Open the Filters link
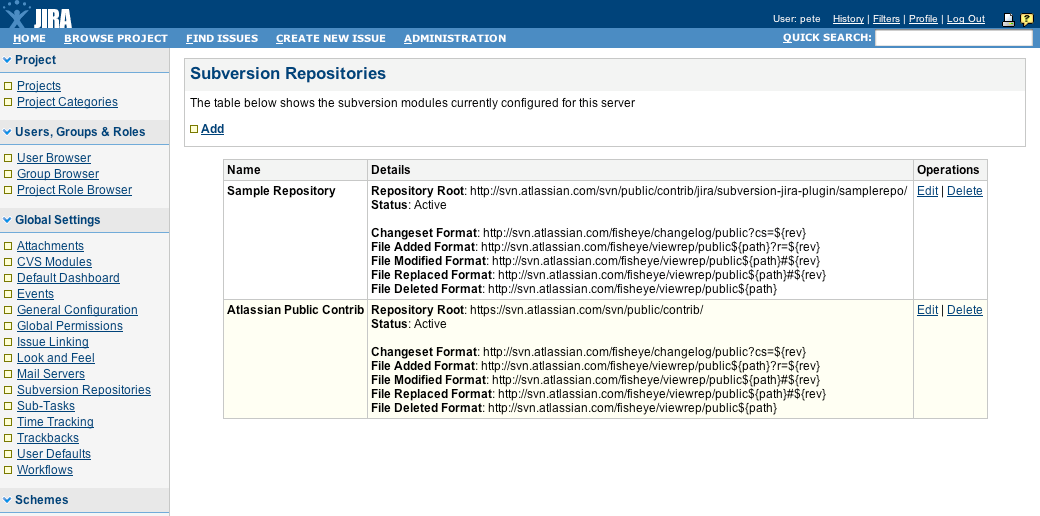This screenshot has height=516, width=1040. point(886,19)
